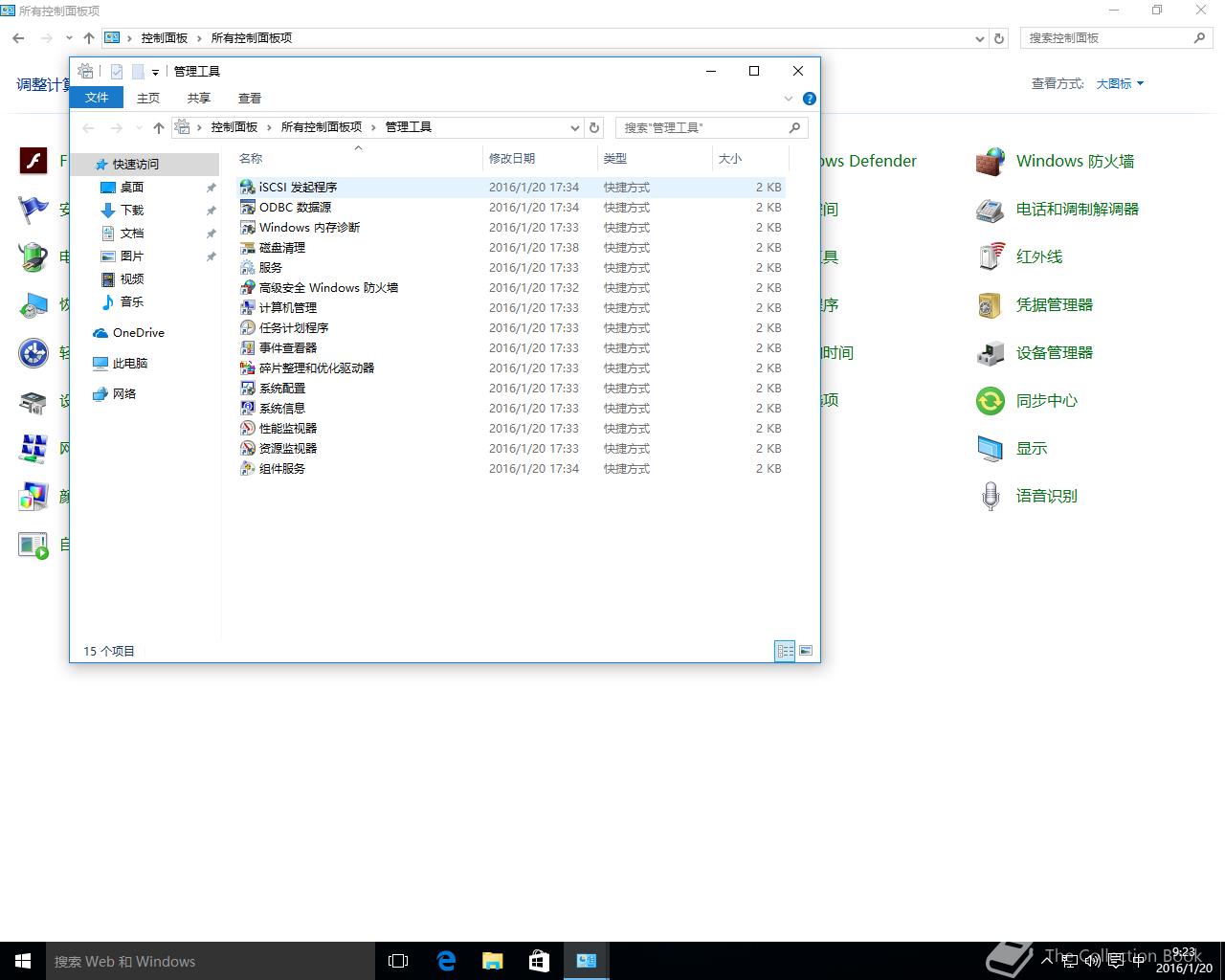The width and height of the screenshot is (1225, 980).
Task: Switch to the 主页 ribbon tab
Action: [x=148, y=98]
